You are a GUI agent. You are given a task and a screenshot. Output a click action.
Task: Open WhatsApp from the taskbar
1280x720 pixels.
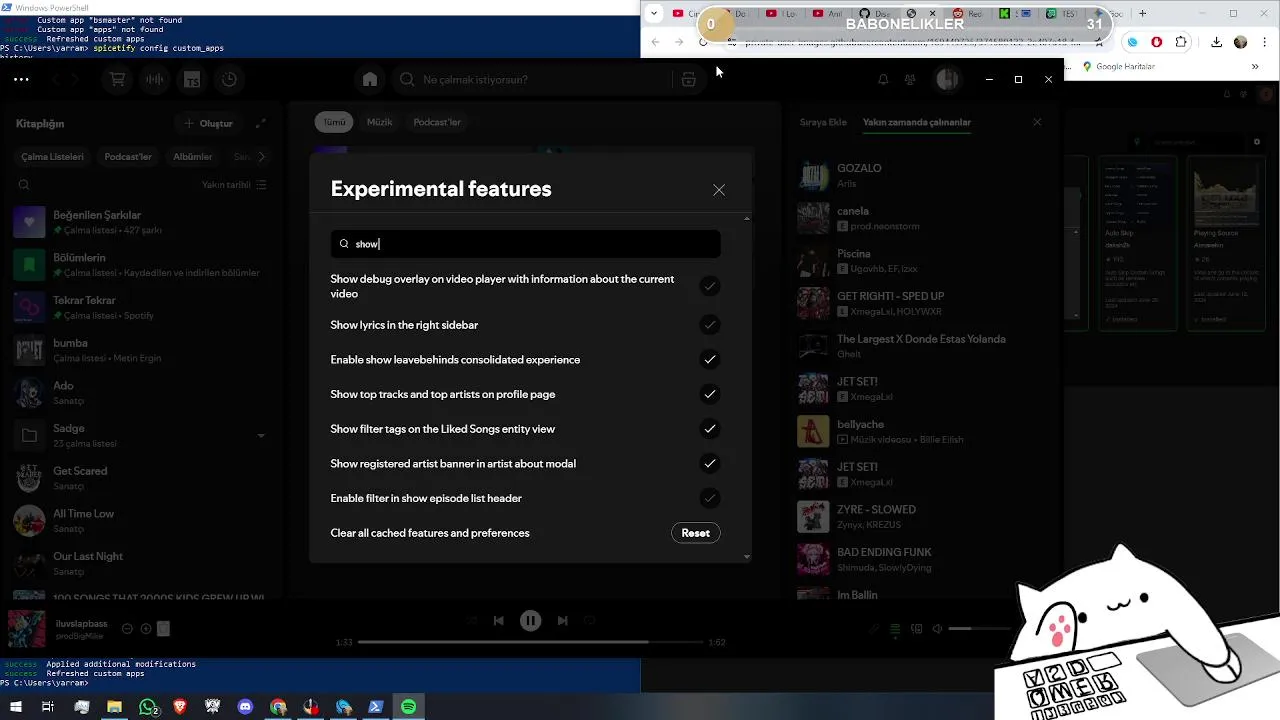(148, 707)
